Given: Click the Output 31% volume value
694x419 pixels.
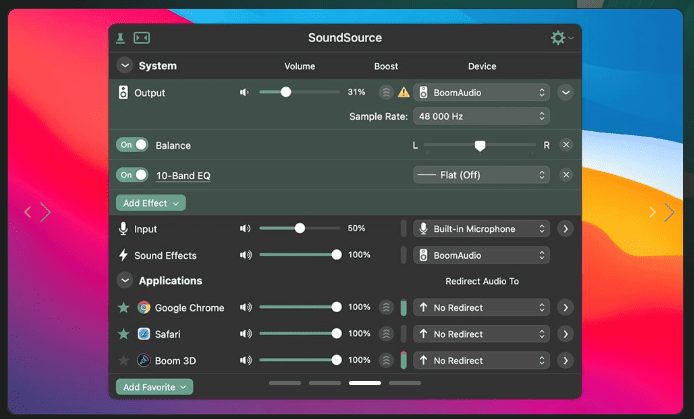Looking at the screenshot, I should [356, 92].
